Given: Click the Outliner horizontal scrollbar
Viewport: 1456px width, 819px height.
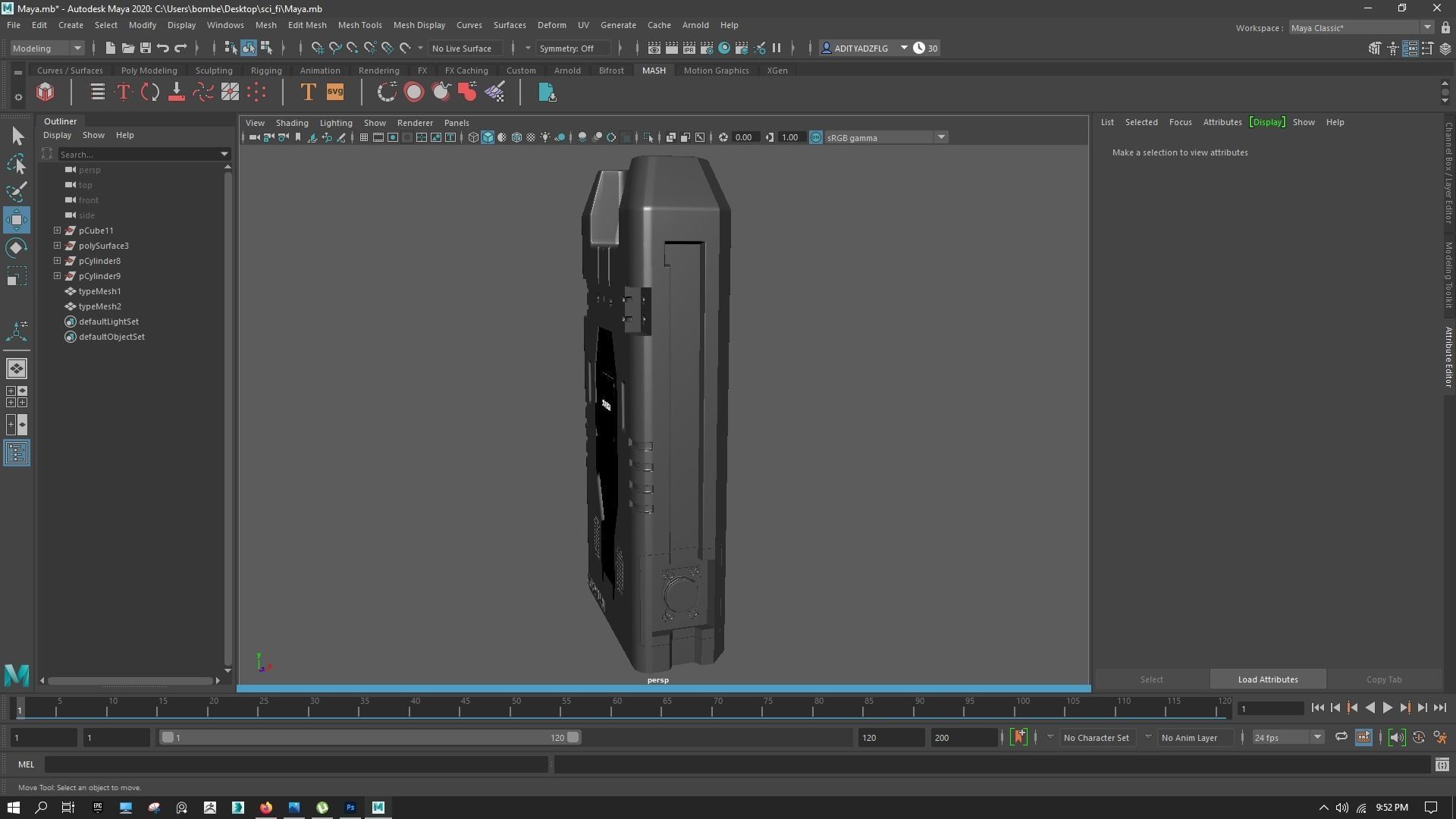Looking at the screenshot, I should point(130,680).
